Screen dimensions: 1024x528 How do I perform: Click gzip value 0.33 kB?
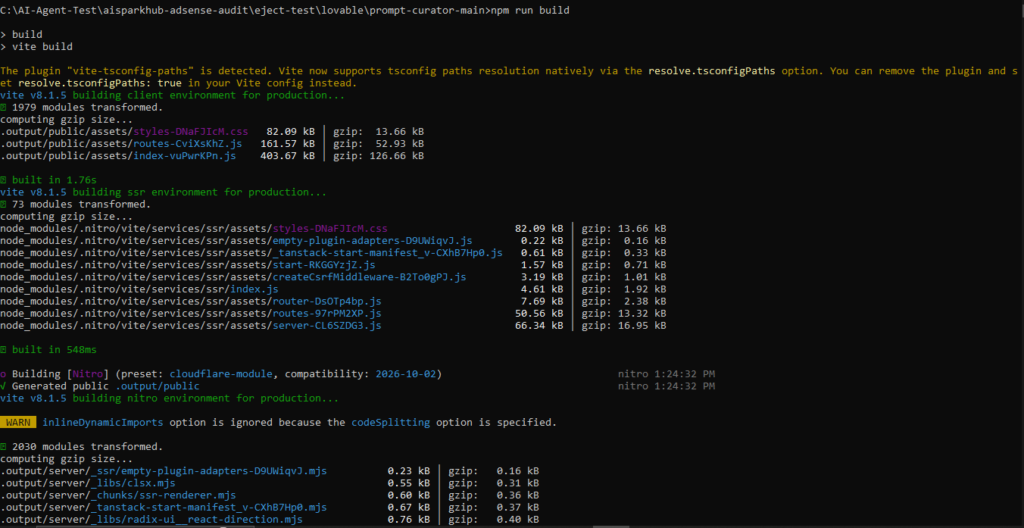pyautogui.click(x=645, y=253)
